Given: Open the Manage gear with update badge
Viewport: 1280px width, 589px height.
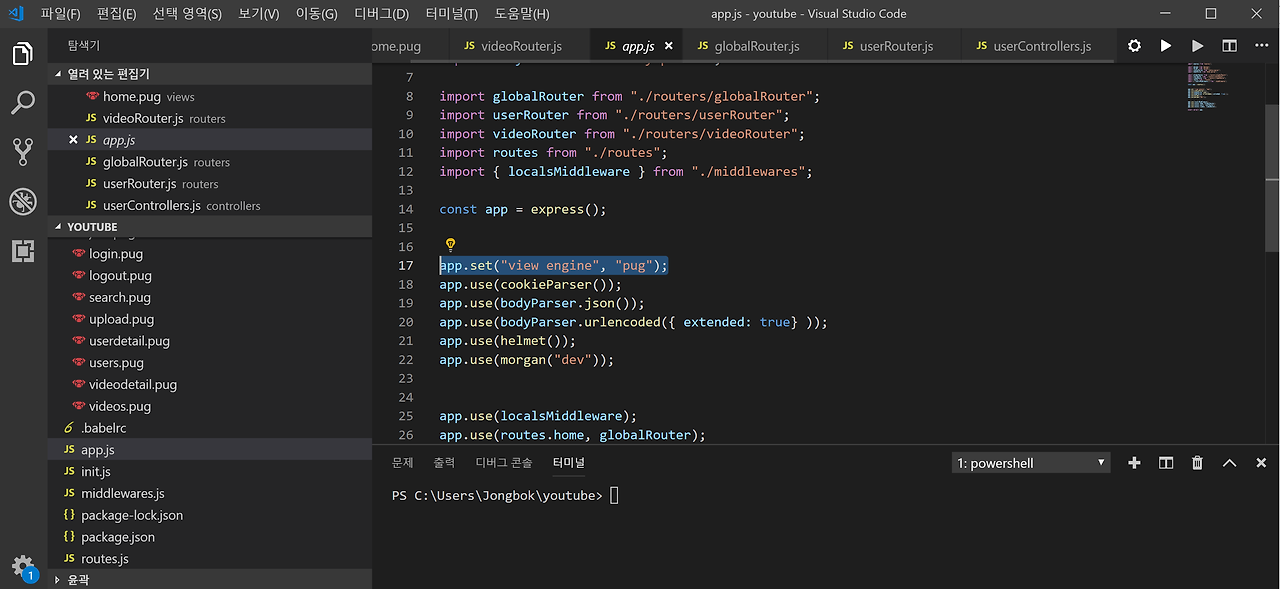Looking at the screenshot, I should point(23,566).
